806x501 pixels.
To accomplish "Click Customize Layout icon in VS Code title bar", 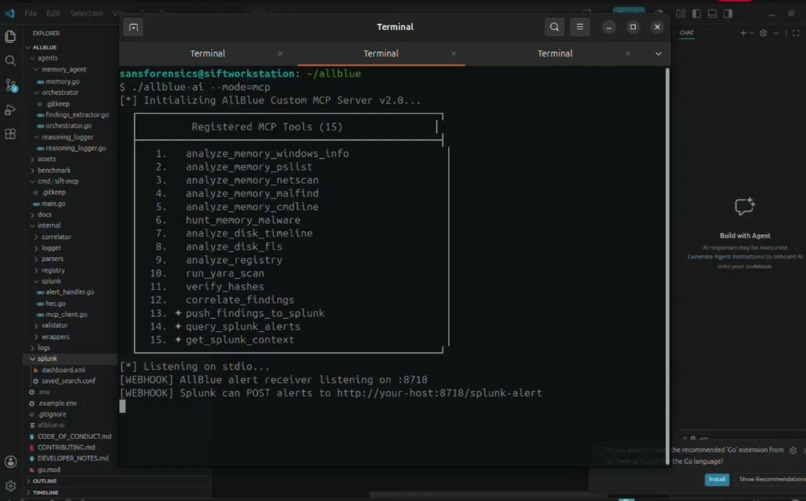I will [x=681, y=14].
